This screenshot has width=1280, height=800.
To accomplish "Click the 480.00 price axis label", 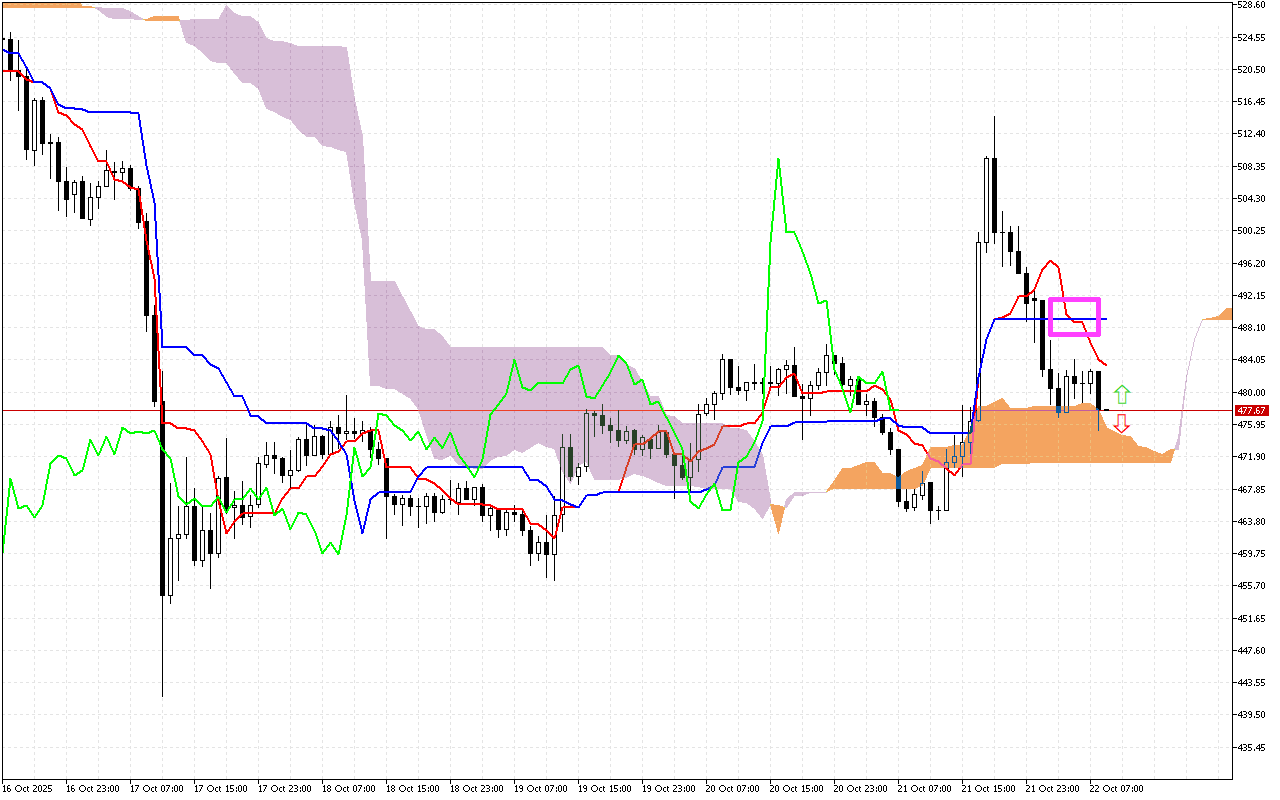I will (x=1251, y=392).
